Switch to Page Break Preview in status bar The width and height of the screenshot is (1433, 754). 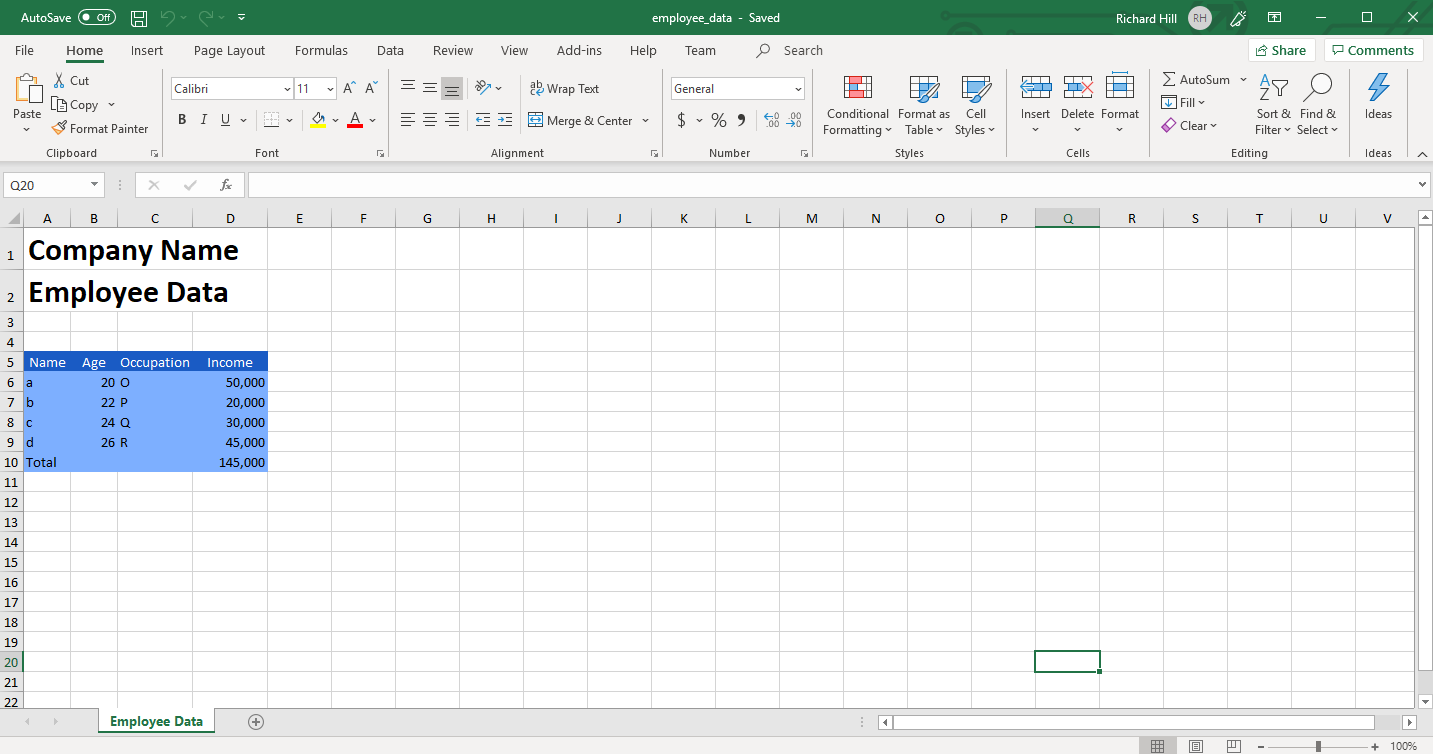pos(1234,746)
